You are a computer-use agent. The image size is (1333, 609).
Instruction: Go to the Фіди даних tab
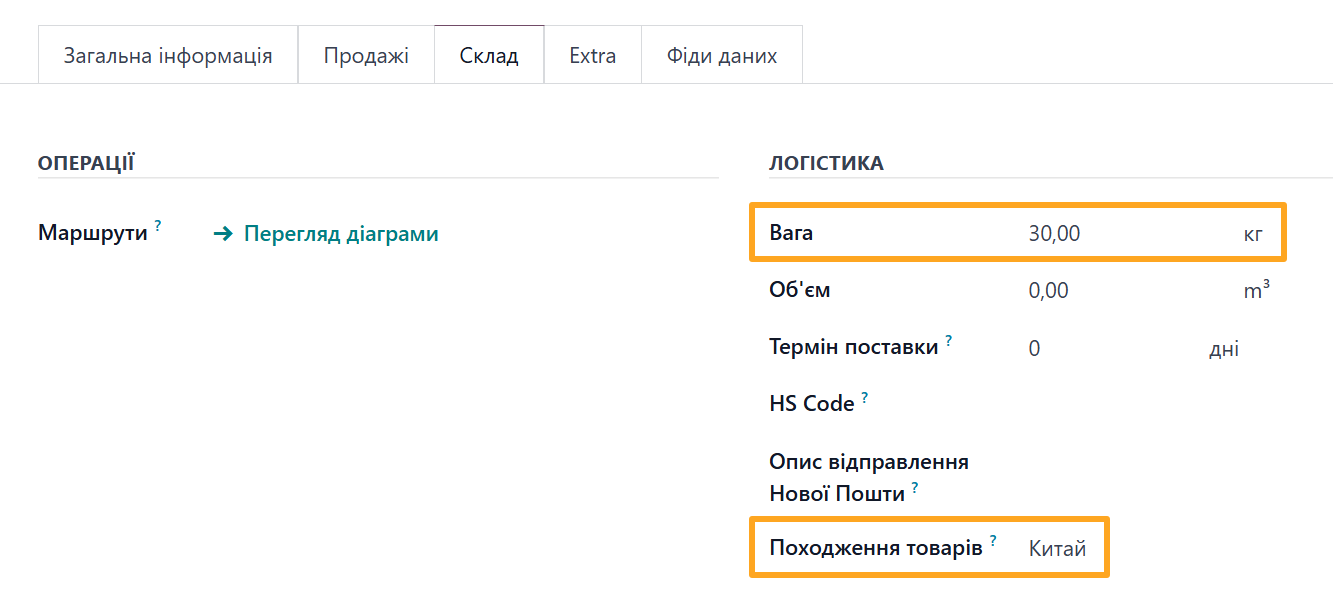[x=722, y=55]
